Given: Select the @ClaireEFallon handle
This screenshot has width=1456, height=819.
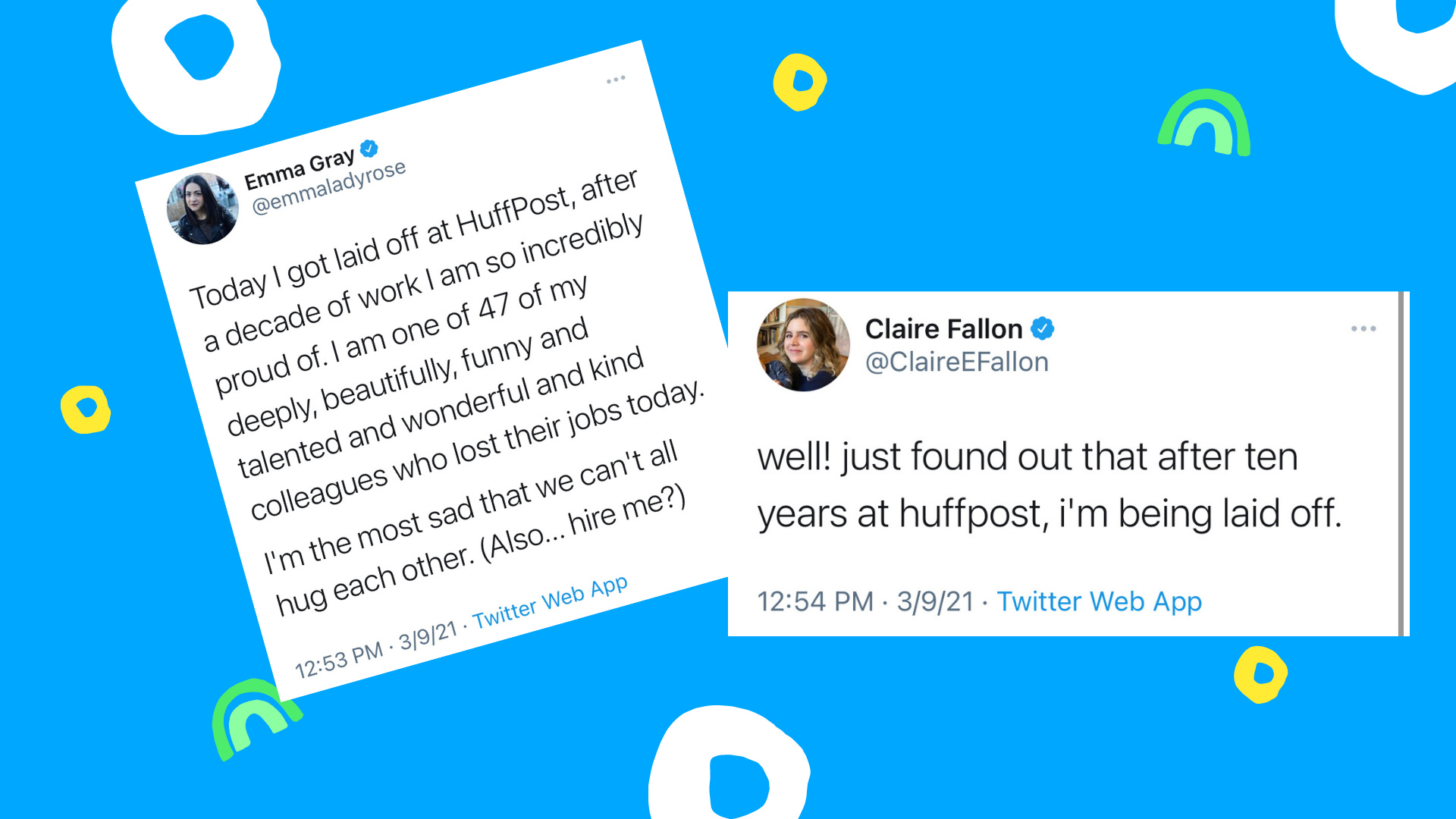Looking at the screenshot, I should point(957,362).
